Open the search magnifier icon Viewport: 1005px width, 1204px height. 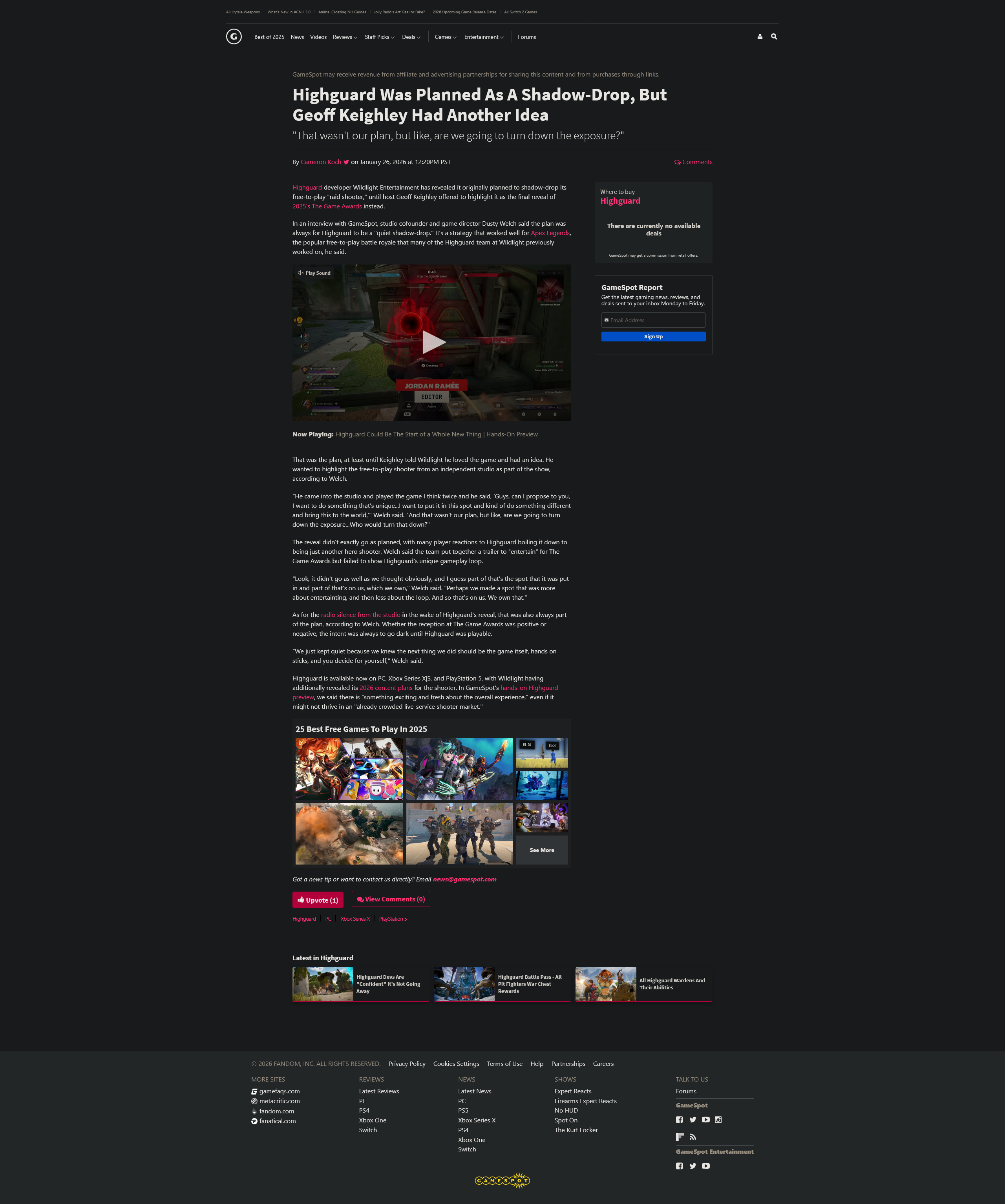tap(774, 37)
